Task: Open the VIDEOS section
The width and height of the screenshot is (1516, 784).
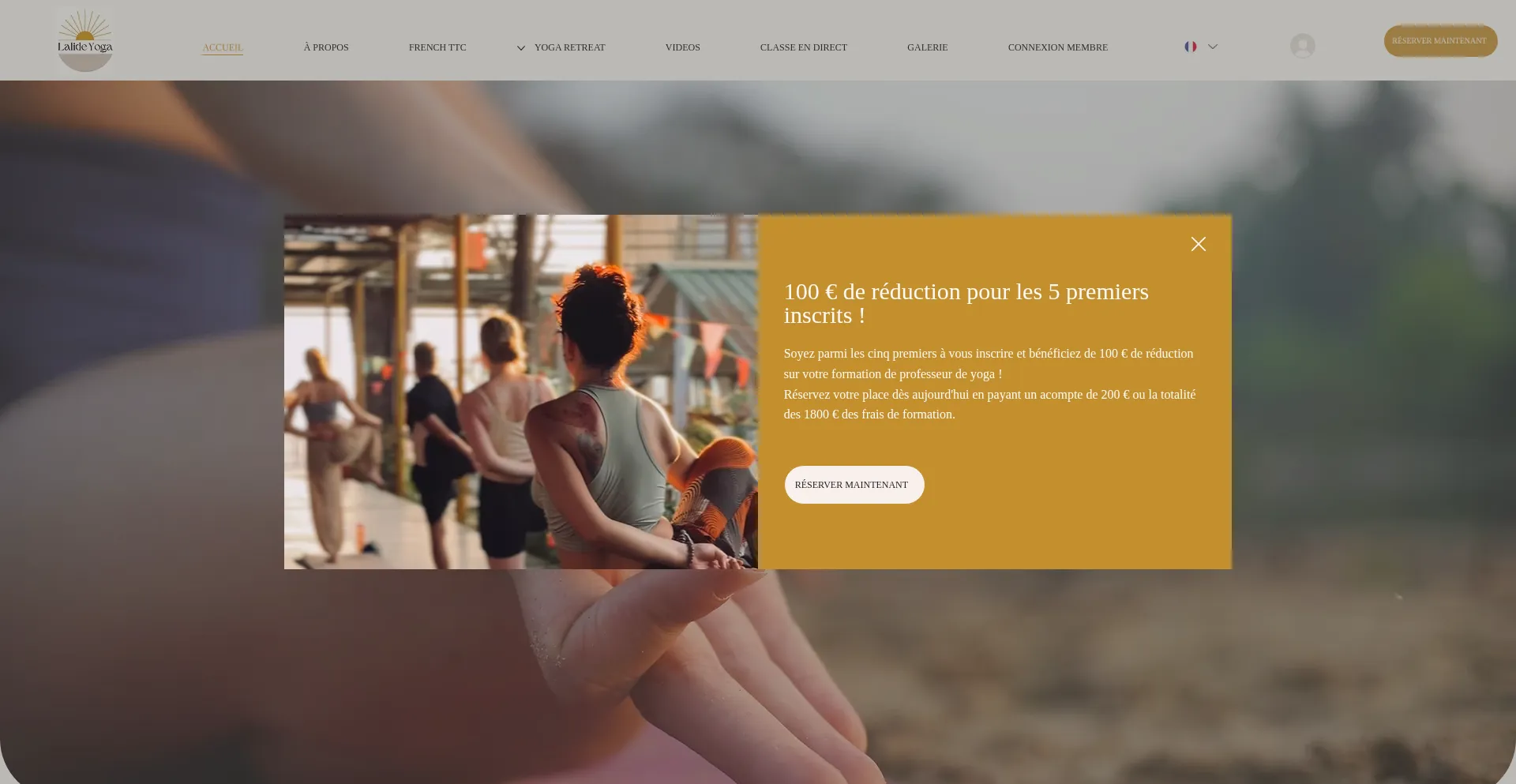Action: [683, 47]
